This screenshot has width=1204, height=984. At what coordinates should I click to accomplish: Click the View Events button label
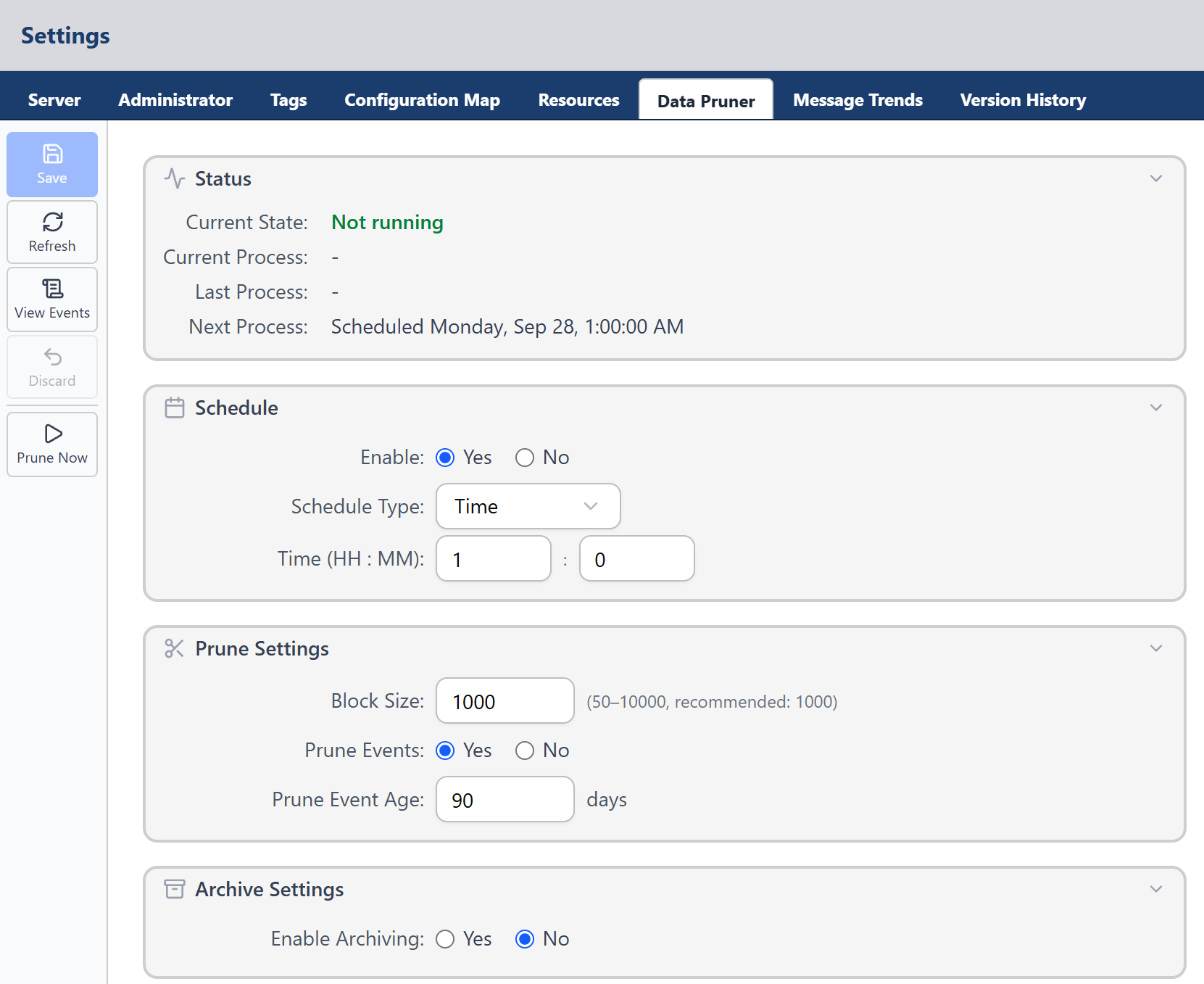coord(52,313)
